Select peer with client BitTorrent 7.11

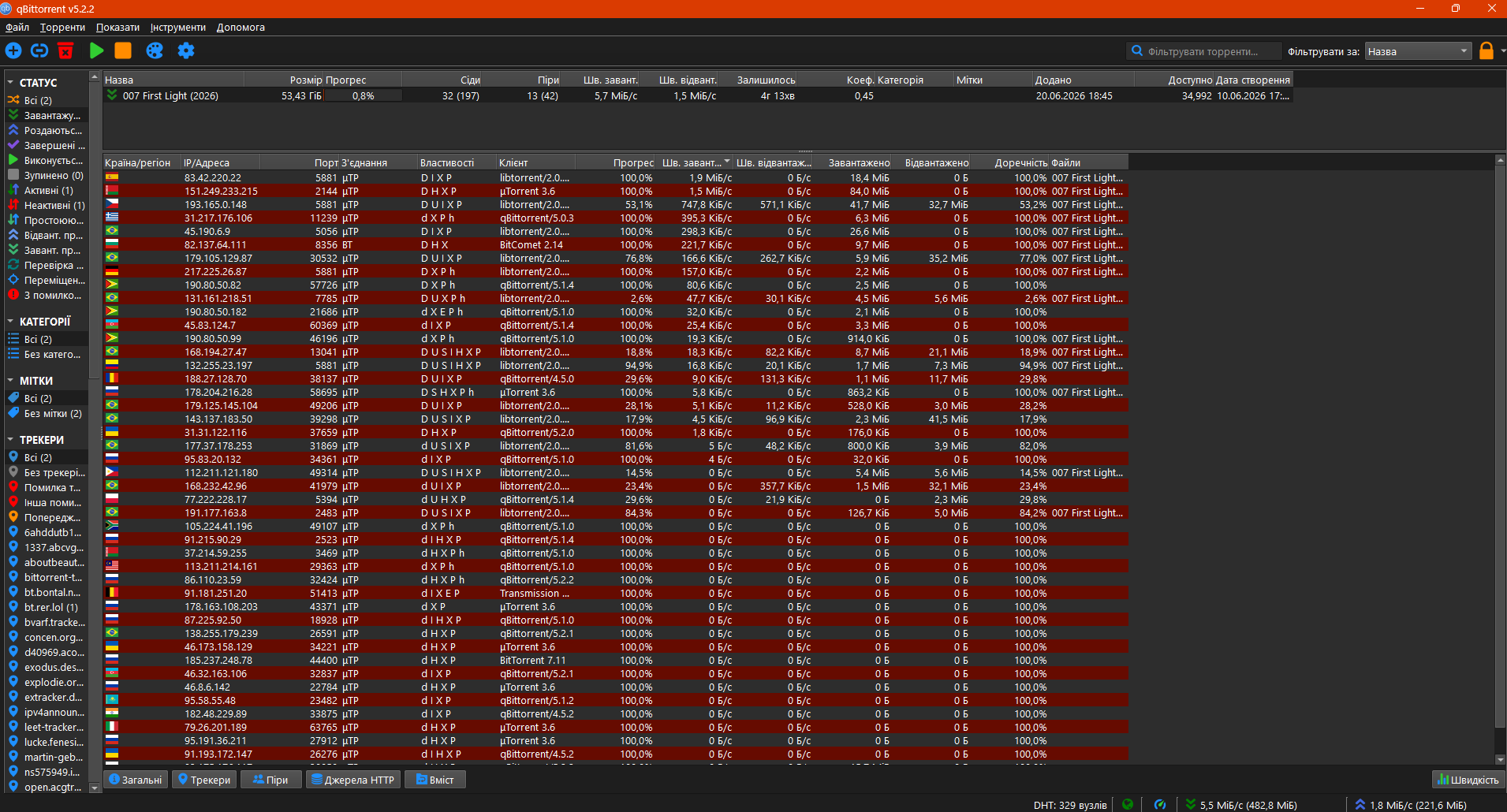[x=616, y=660]
